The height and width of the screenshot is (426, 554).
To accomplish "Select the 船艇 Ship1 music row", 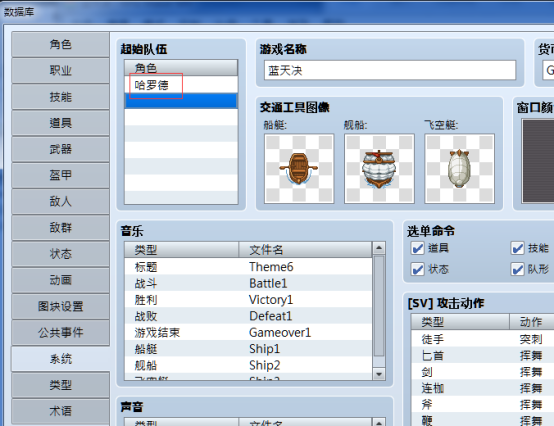I will [x=248, y=349].
